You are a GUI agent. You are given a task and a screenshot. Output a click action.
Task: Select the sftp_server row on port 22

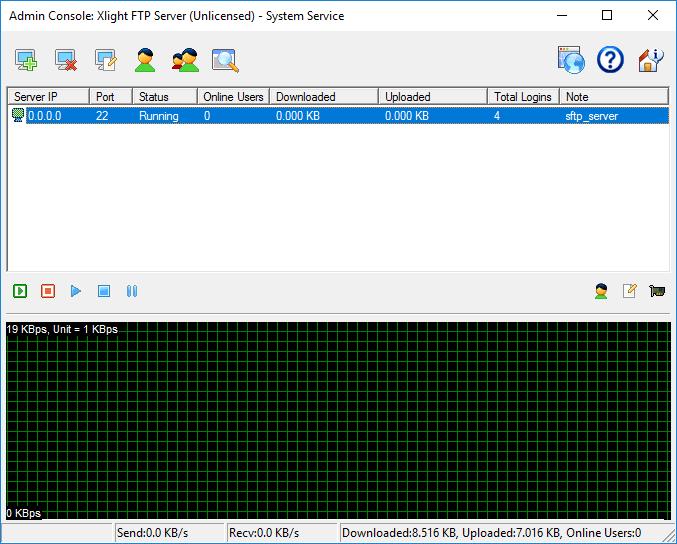(338, 116)
